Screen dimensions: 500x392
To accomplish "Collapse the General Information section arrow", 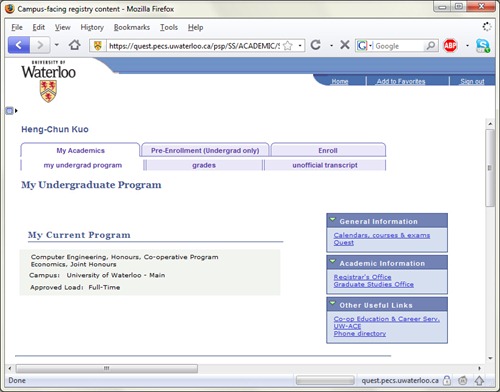I will (332, 220).
